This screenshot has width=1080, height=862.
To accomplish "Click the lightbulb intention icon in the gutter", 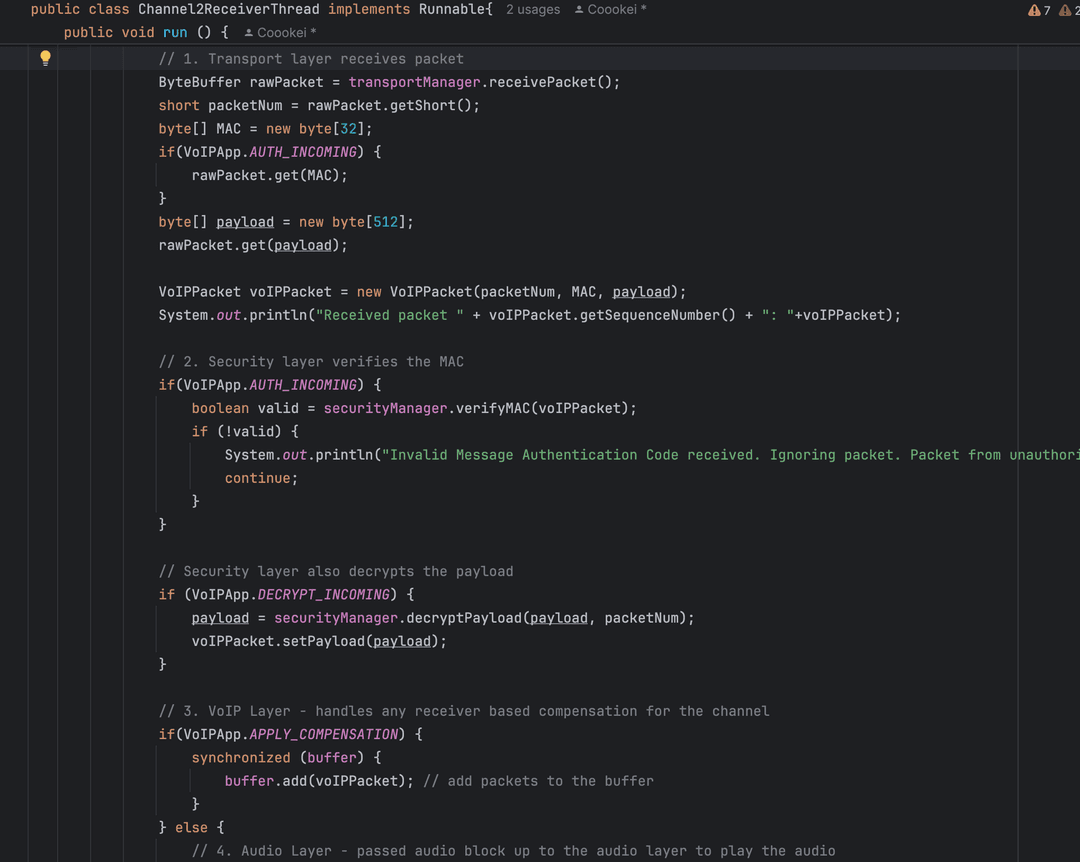I will coord(44,58).
